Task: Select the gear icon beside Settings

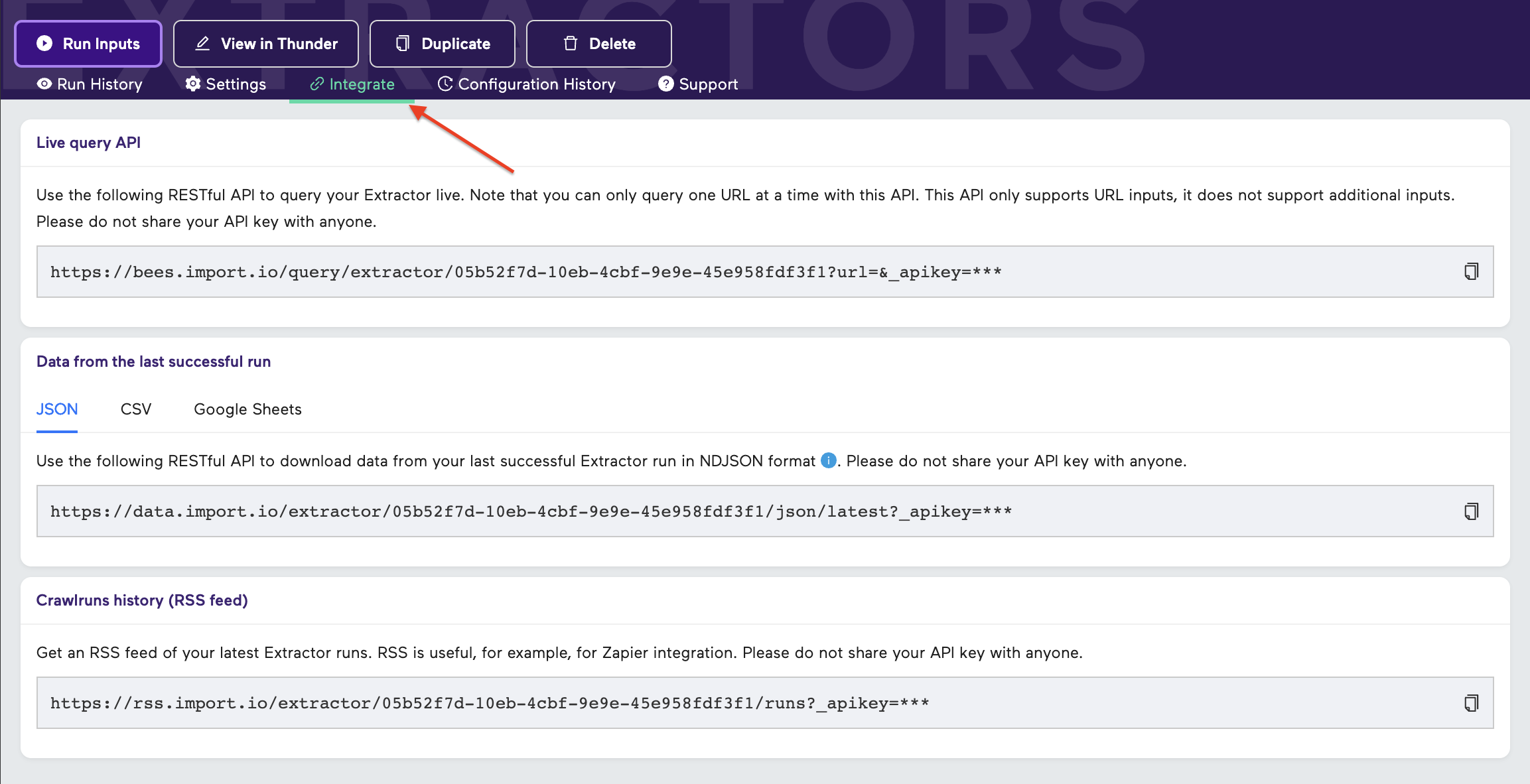Action: click(x=193, y=84)
